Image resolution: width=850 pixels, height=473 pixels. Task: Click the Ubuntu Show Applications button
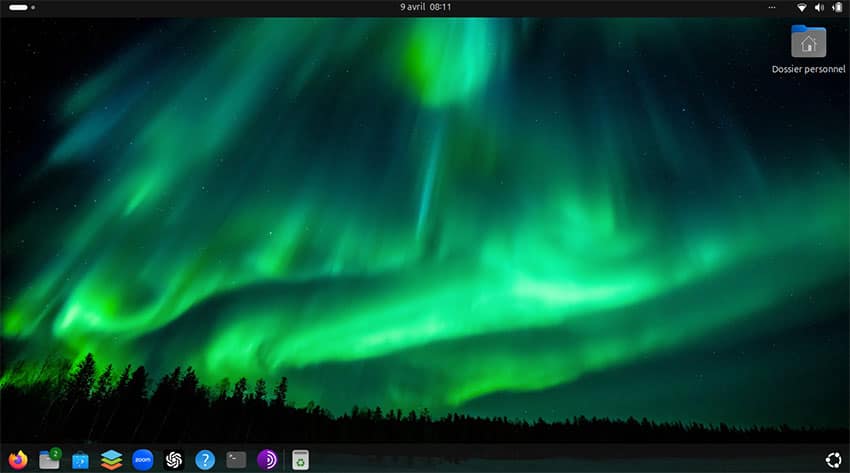point(833,460)
